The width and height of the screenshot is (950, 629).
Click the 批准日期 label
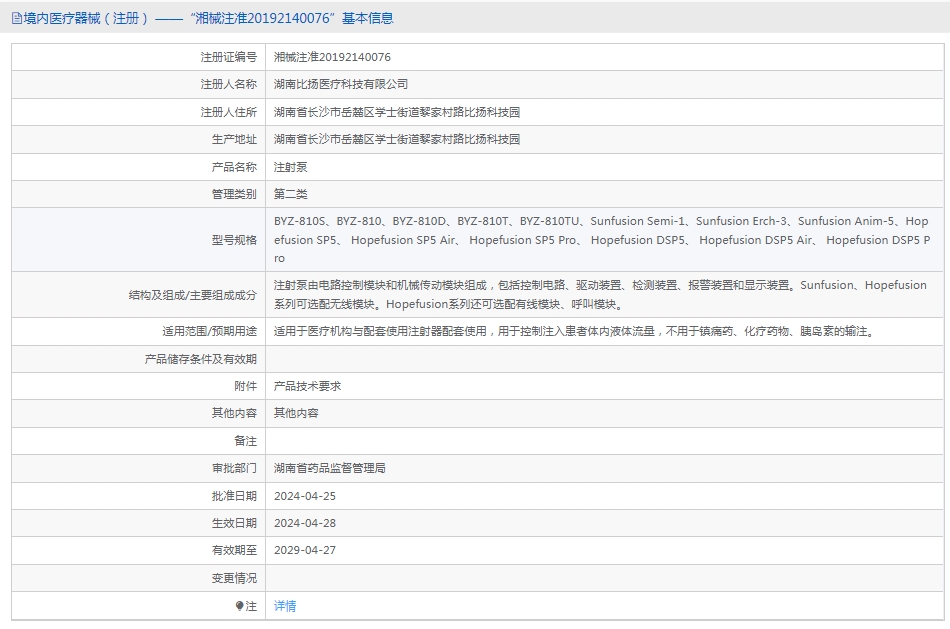pos(234,496)
